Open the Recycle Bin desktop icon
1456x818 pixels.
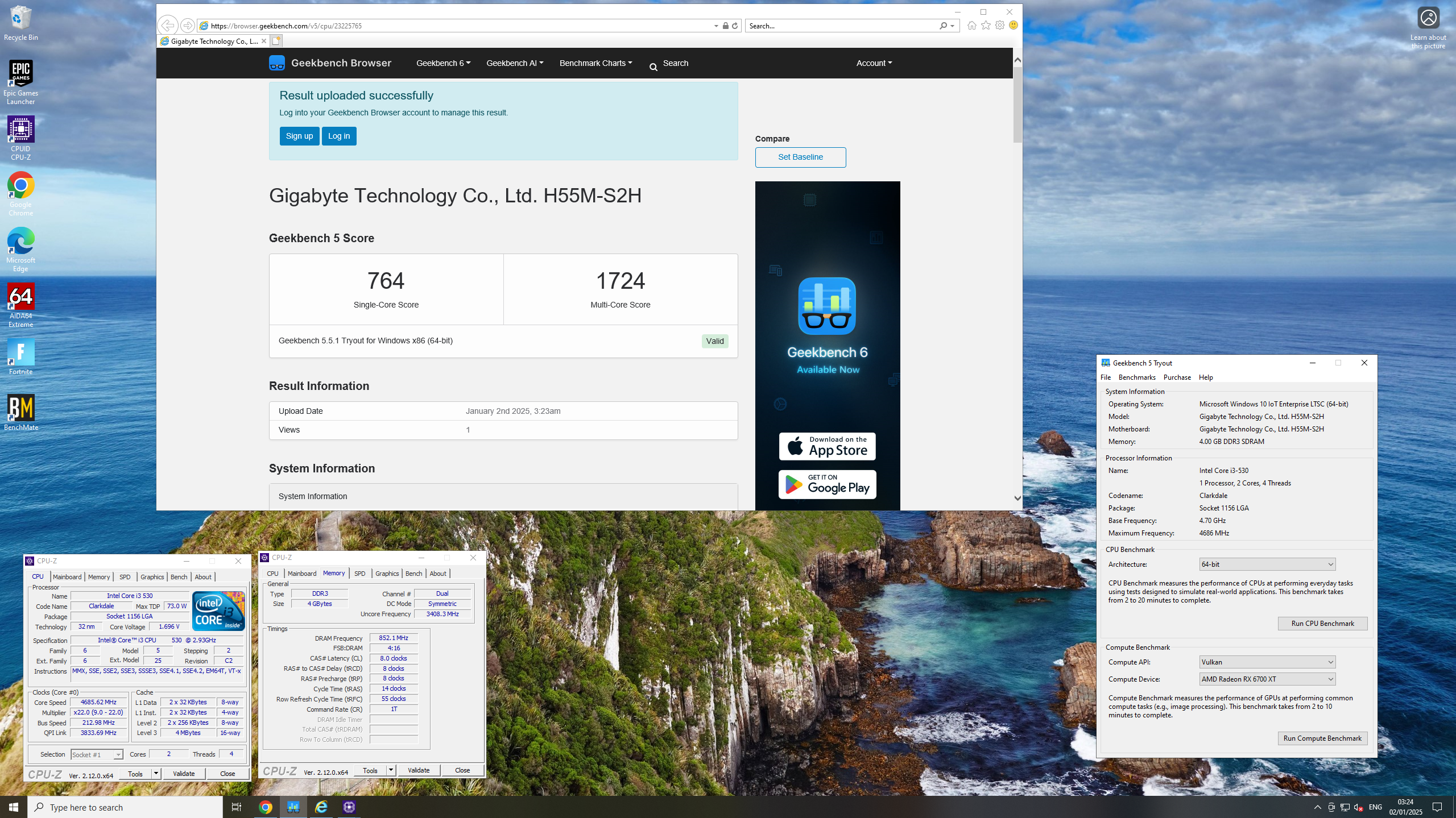coord(20,23)
